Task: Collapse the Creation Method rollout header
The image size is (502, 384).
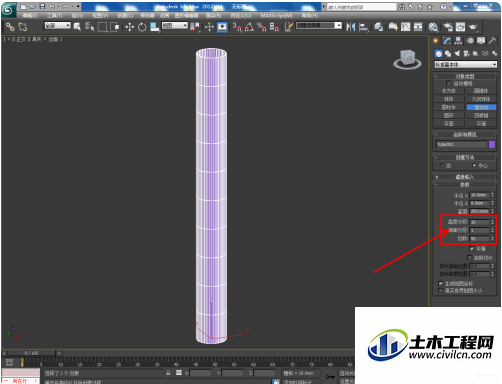Action: click(x=465, y=157)
